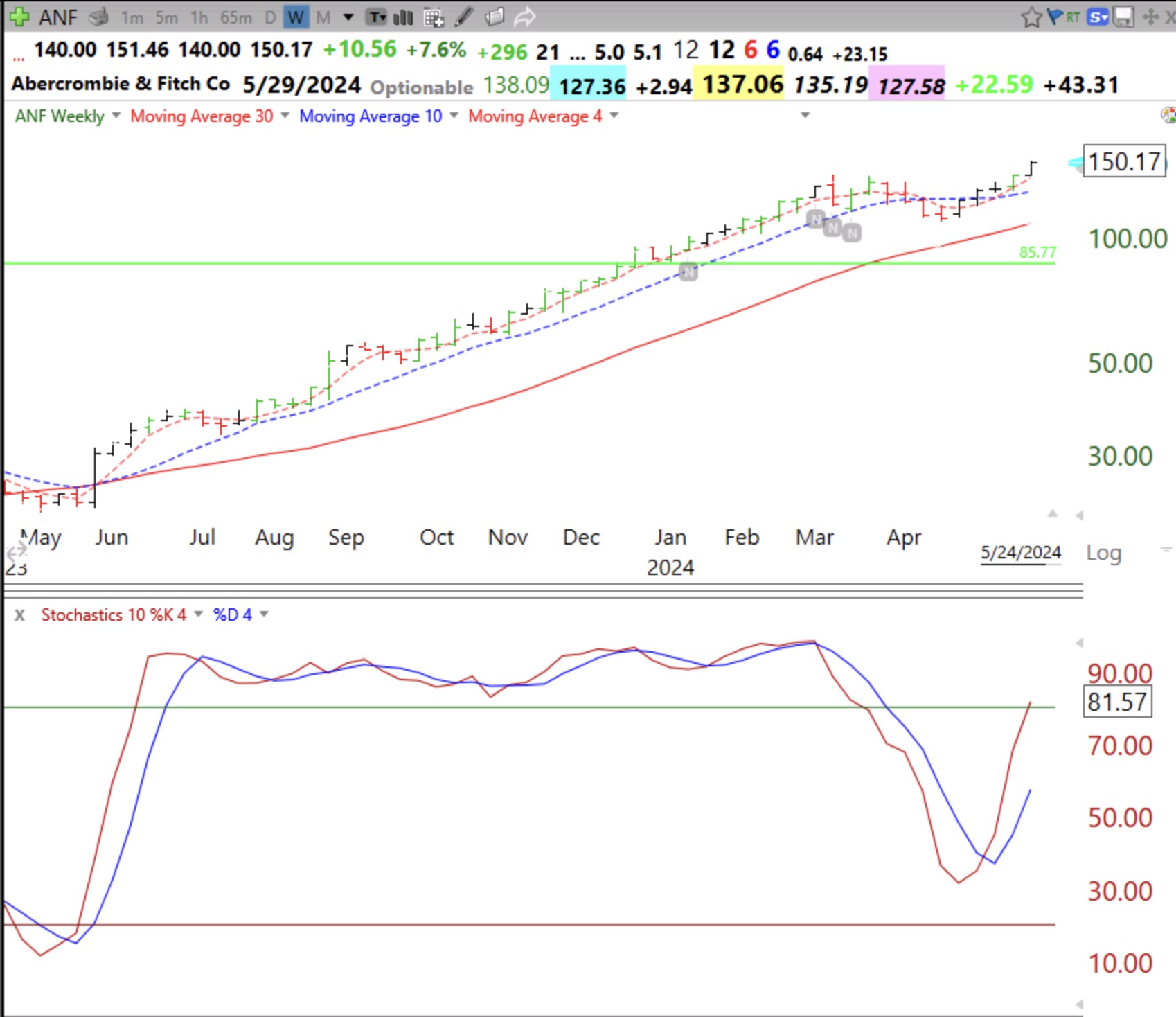
Task: Open the drawing pencil tool
Action: [463, 17]
